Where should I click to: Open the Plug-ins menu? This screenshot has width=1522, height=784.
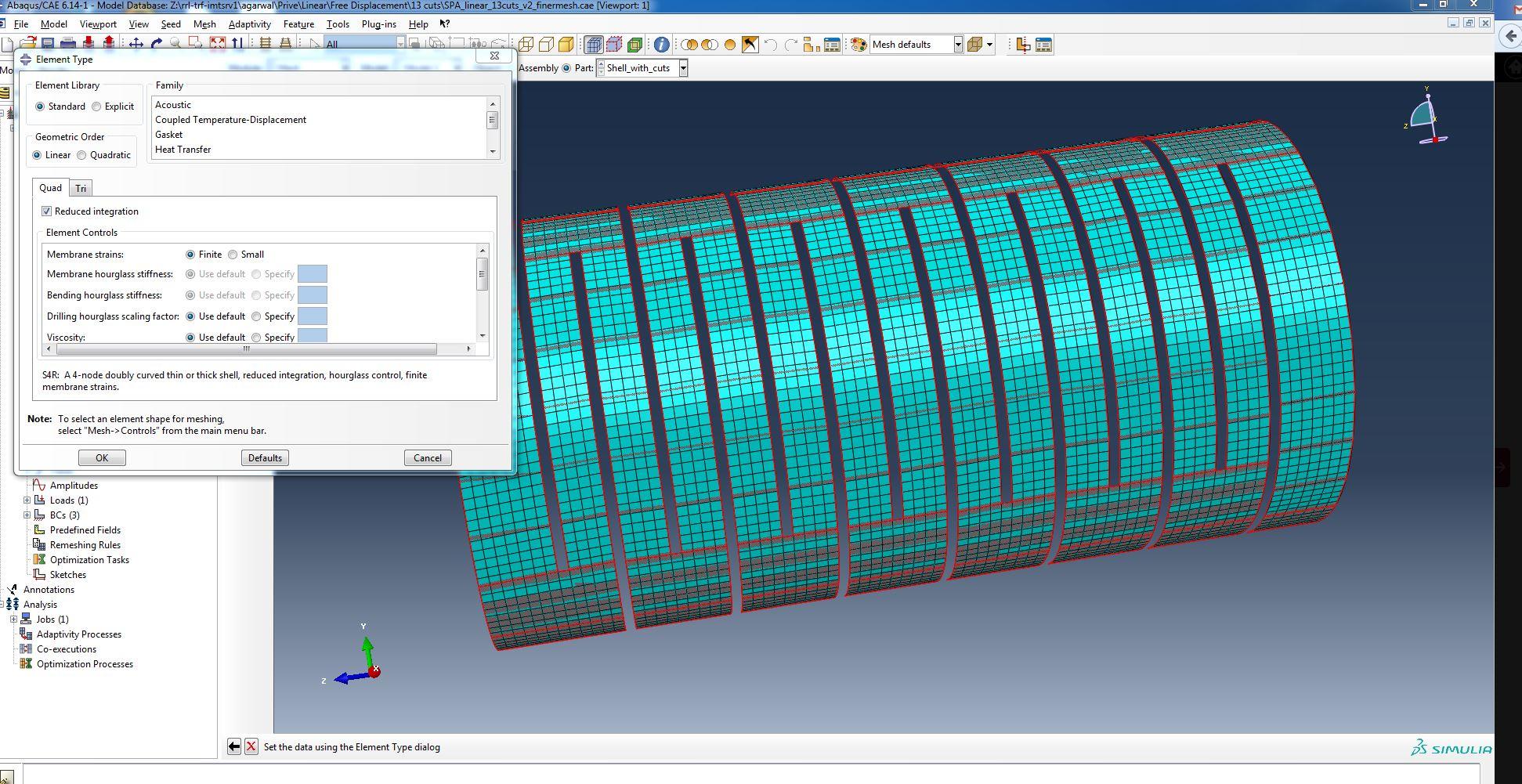coord(379,24)
